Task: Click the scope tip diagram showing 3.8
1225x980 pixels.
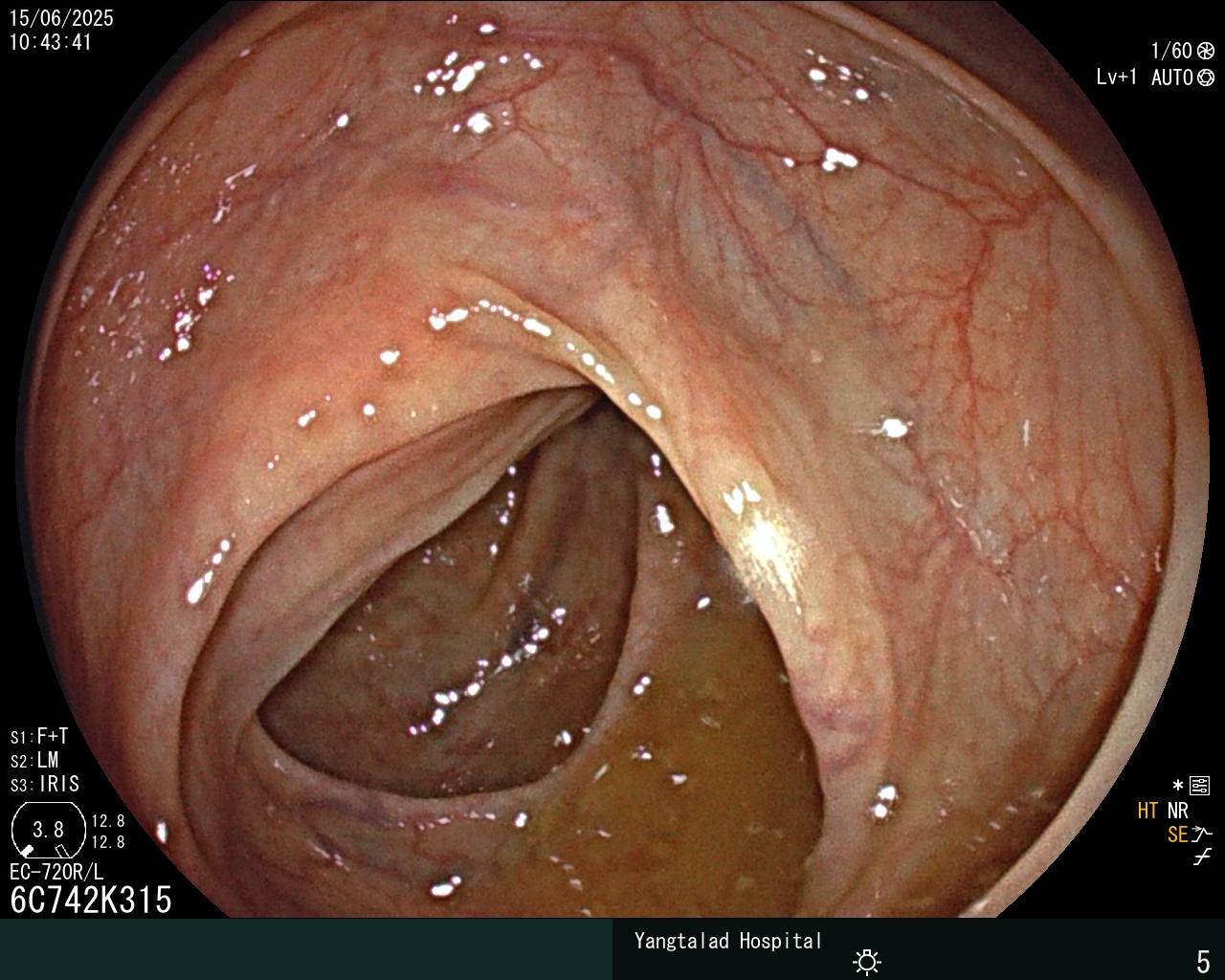Action: 48,829
